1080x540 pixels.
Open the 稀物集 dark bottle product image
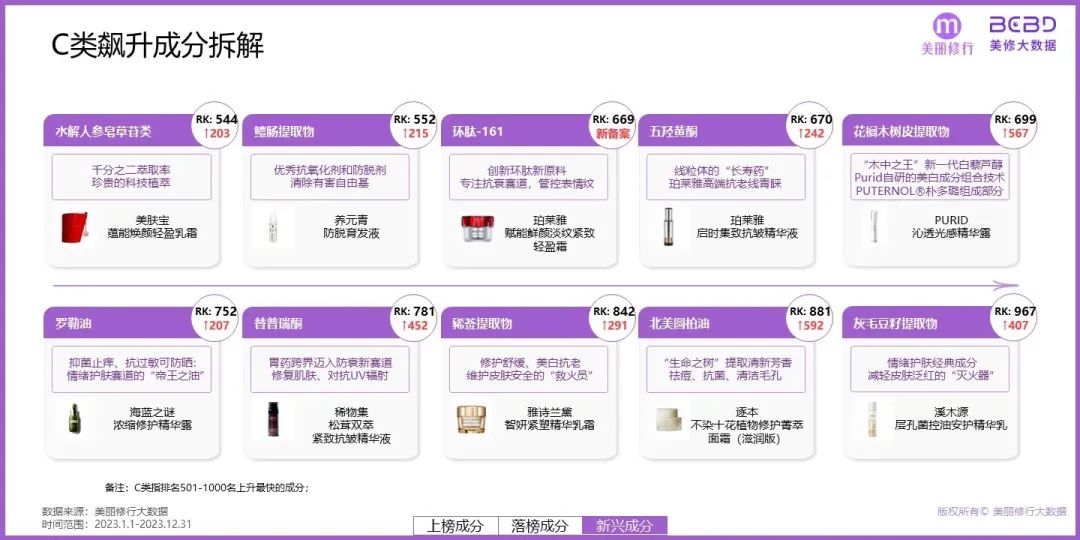point(273,419)
